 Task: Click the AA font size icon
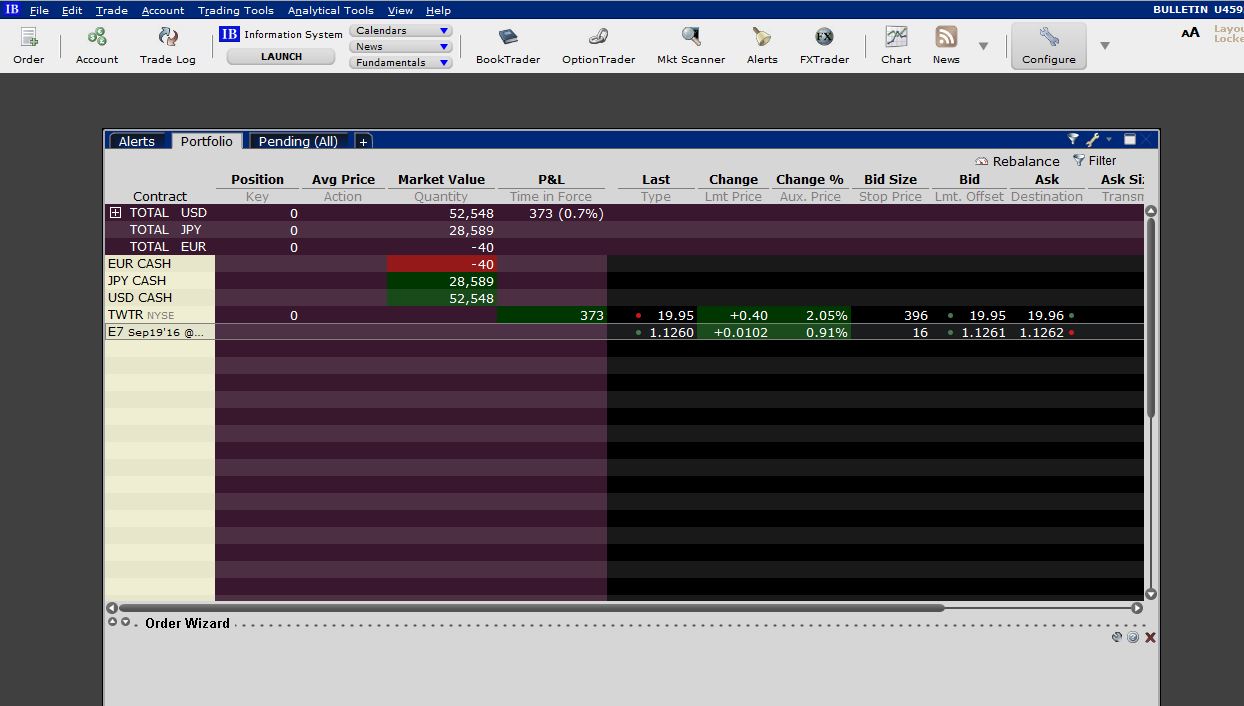[1190, 33]
